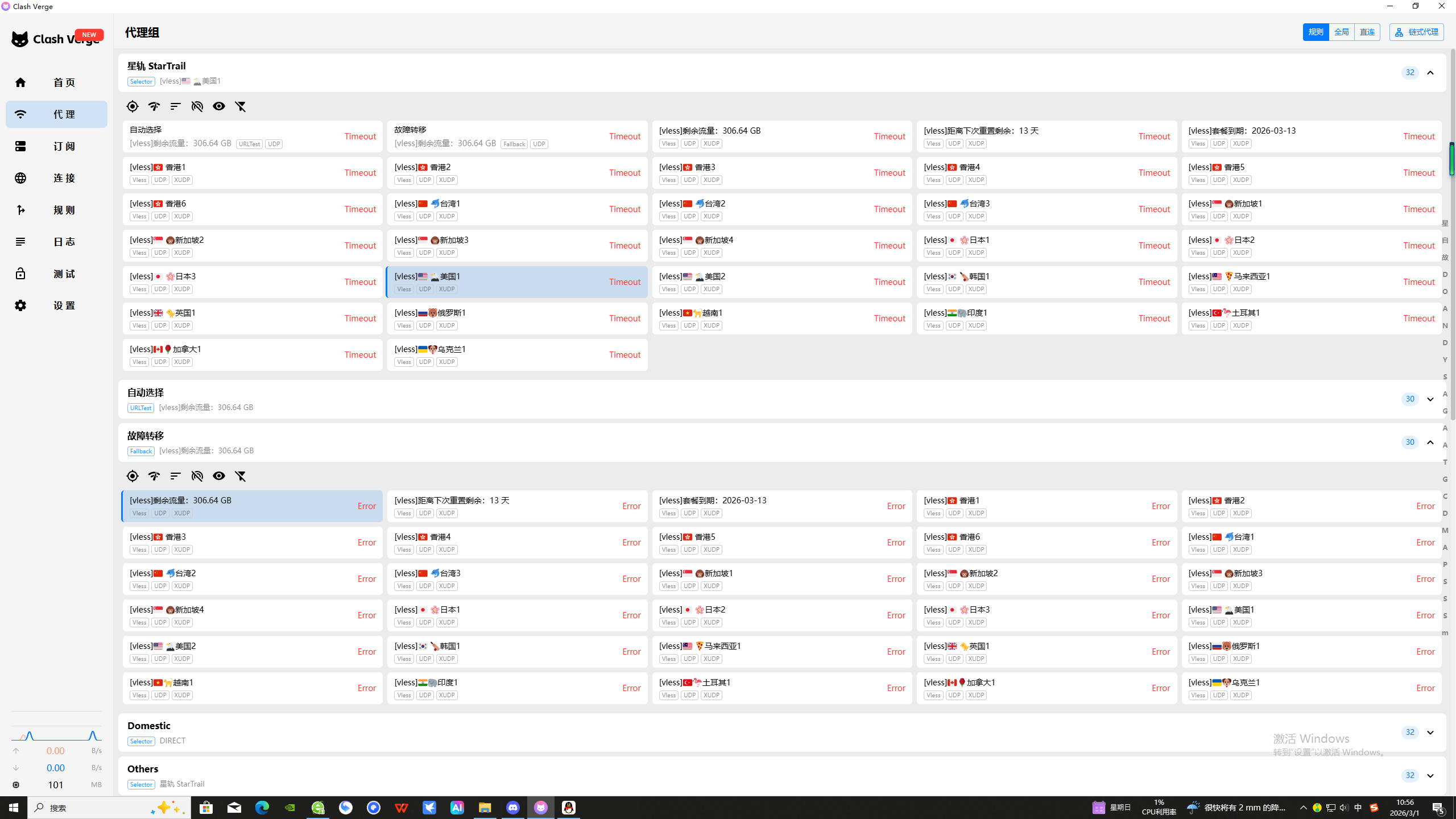Click sort icon in StarTrail group toolbar
Viewport: 1456px width, 819px height.
176,106
